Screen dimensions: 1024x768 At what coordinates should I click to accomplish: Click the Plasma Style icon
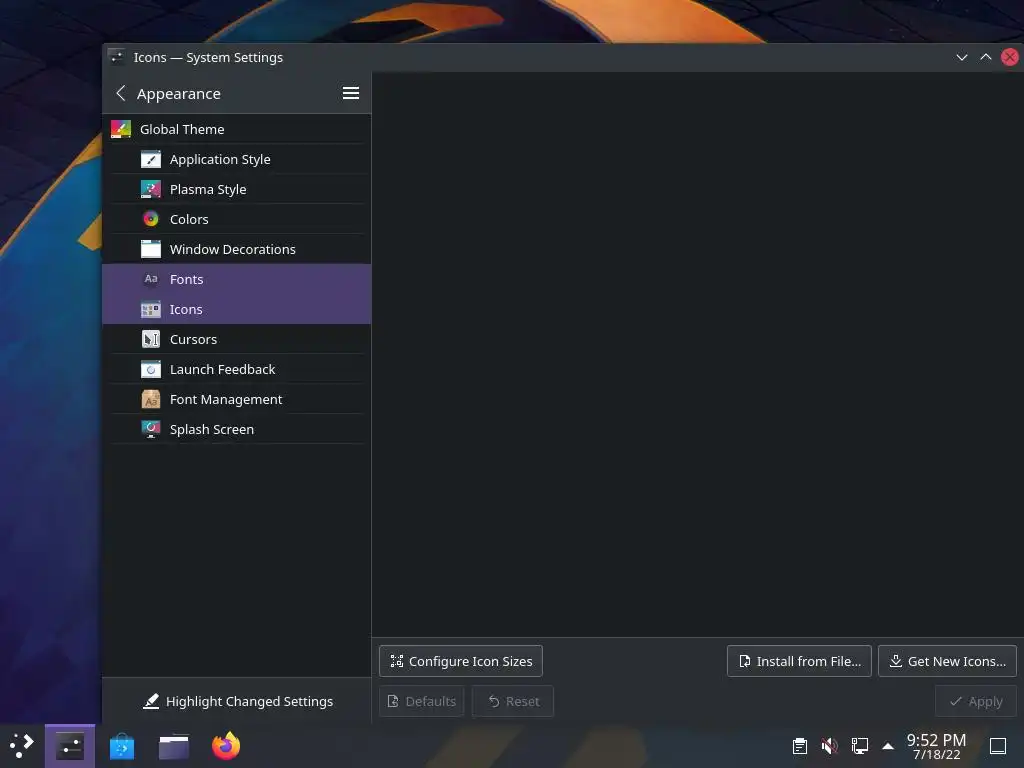point(151,189)
